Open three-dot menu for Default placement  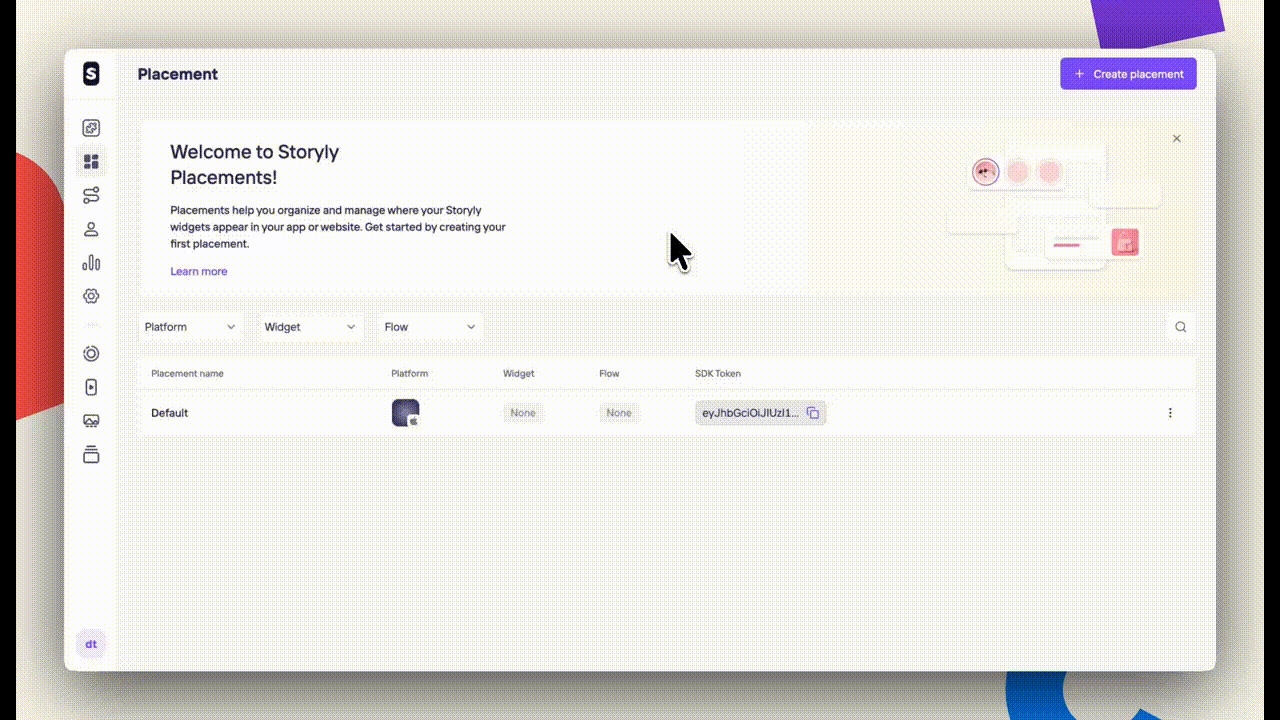click(x=1170, y=413)
